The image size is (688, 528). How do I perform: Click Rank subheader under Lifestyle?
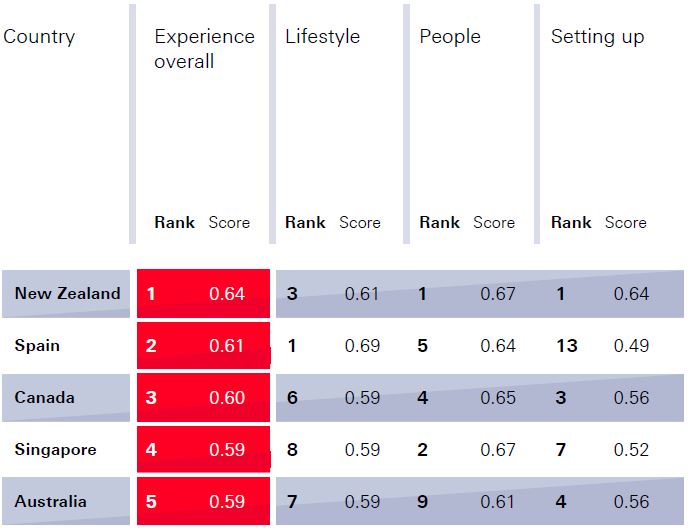pos(305,222)
